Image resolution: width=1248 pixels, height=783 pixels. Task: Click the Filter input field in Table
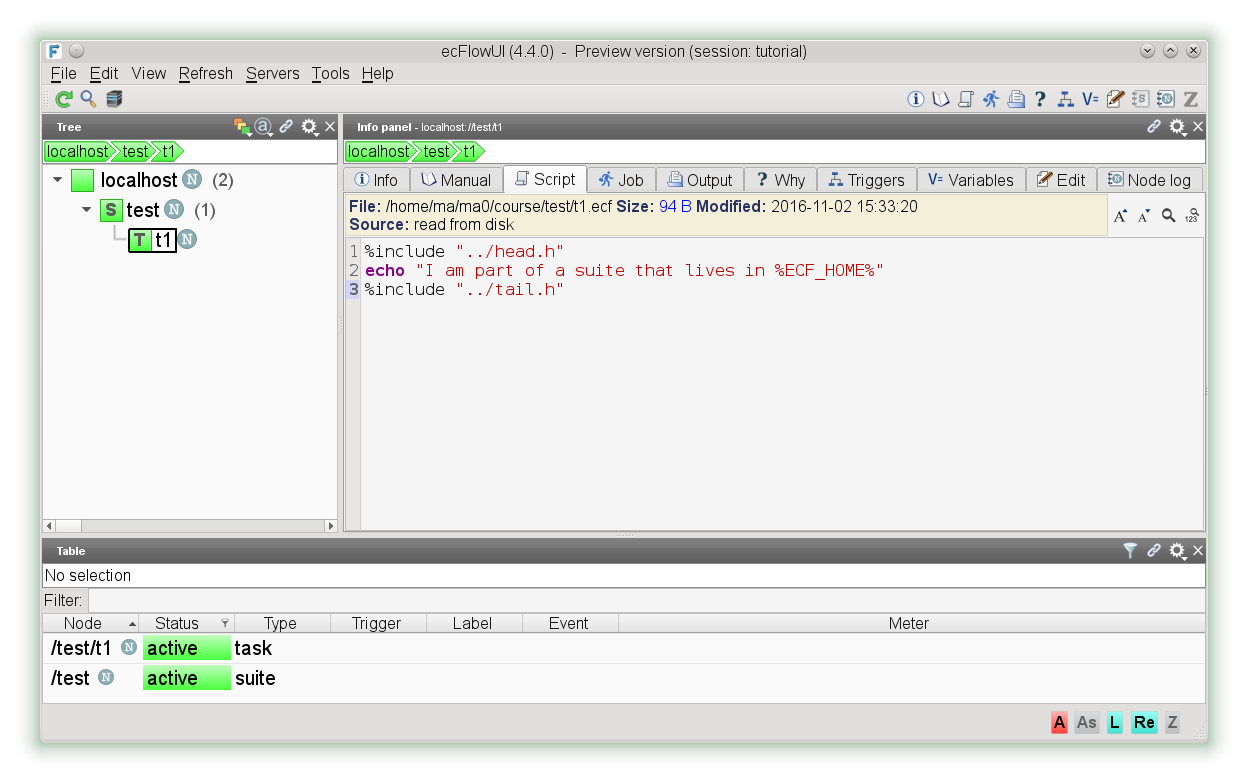click(x=646, y=600)
